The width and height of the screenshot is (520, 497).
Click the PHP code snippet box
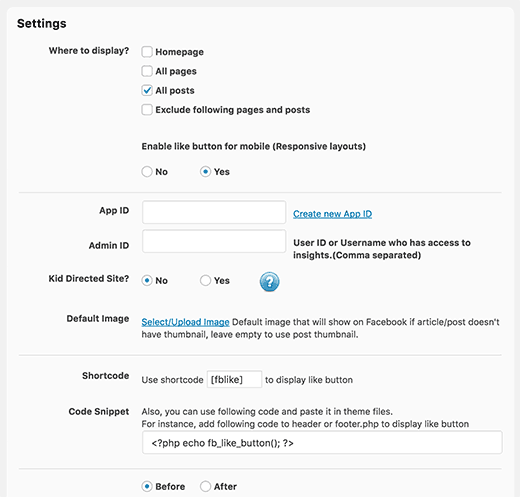[322, 443]
